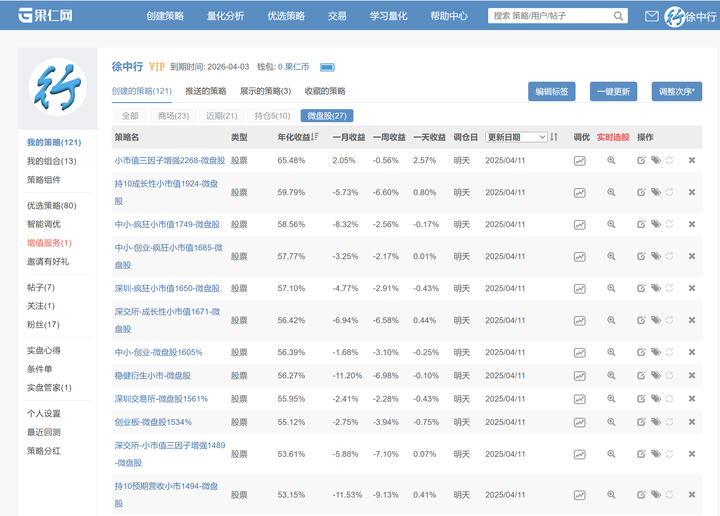This screenshot has height=516, width=720.
Task: Open 创建策略 menu
Action: coord(165,16)
